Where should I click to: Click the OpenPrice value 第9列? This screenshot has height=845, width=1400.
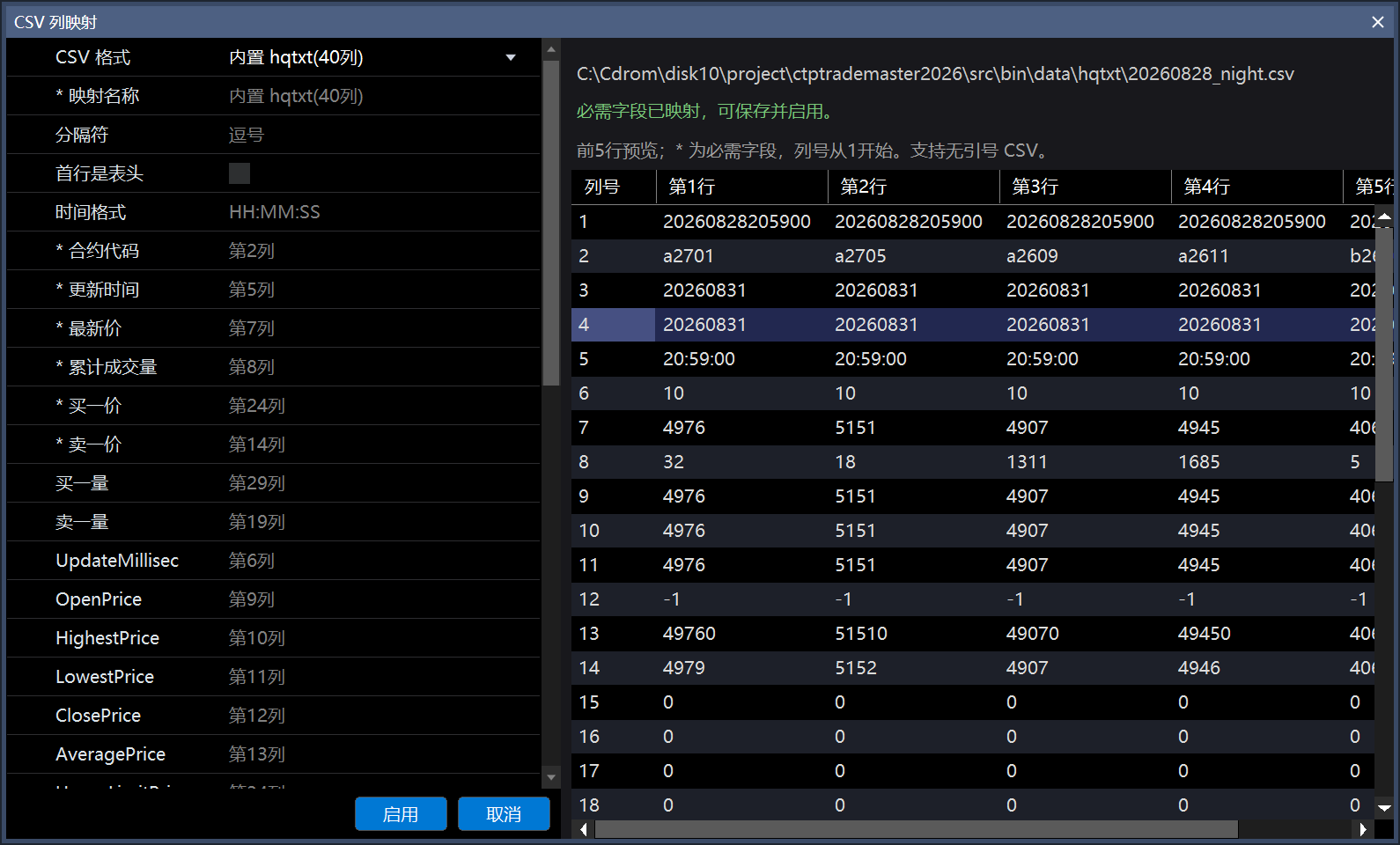pos(251,599)
